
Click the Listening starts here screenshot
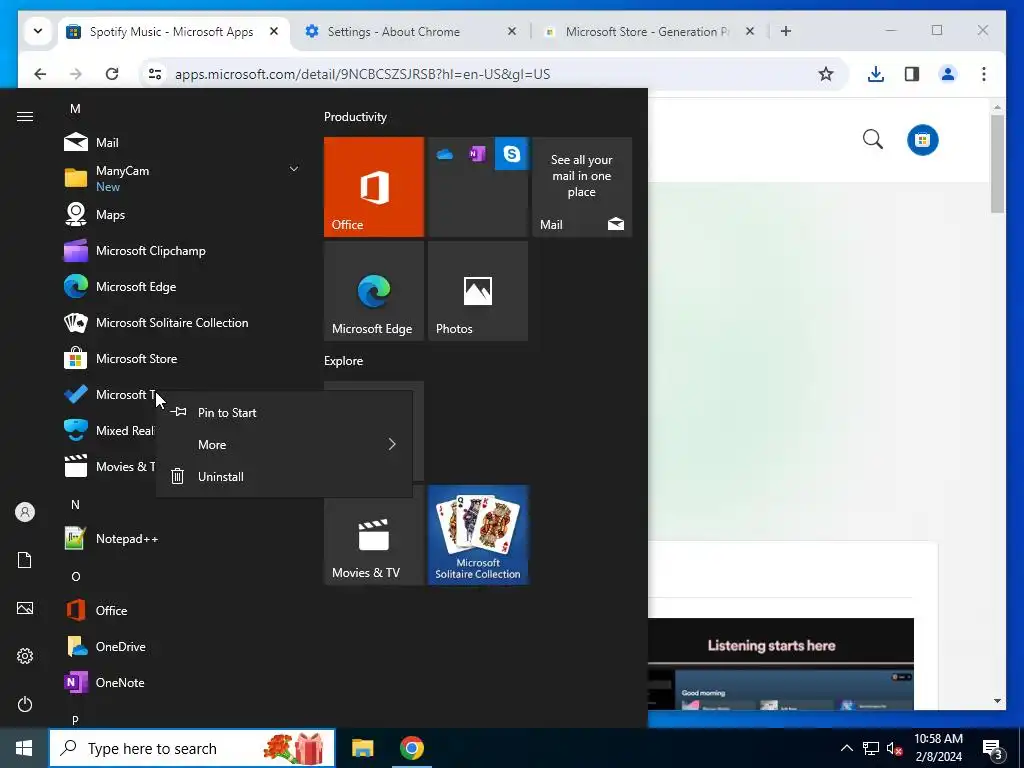coord(780,664)
